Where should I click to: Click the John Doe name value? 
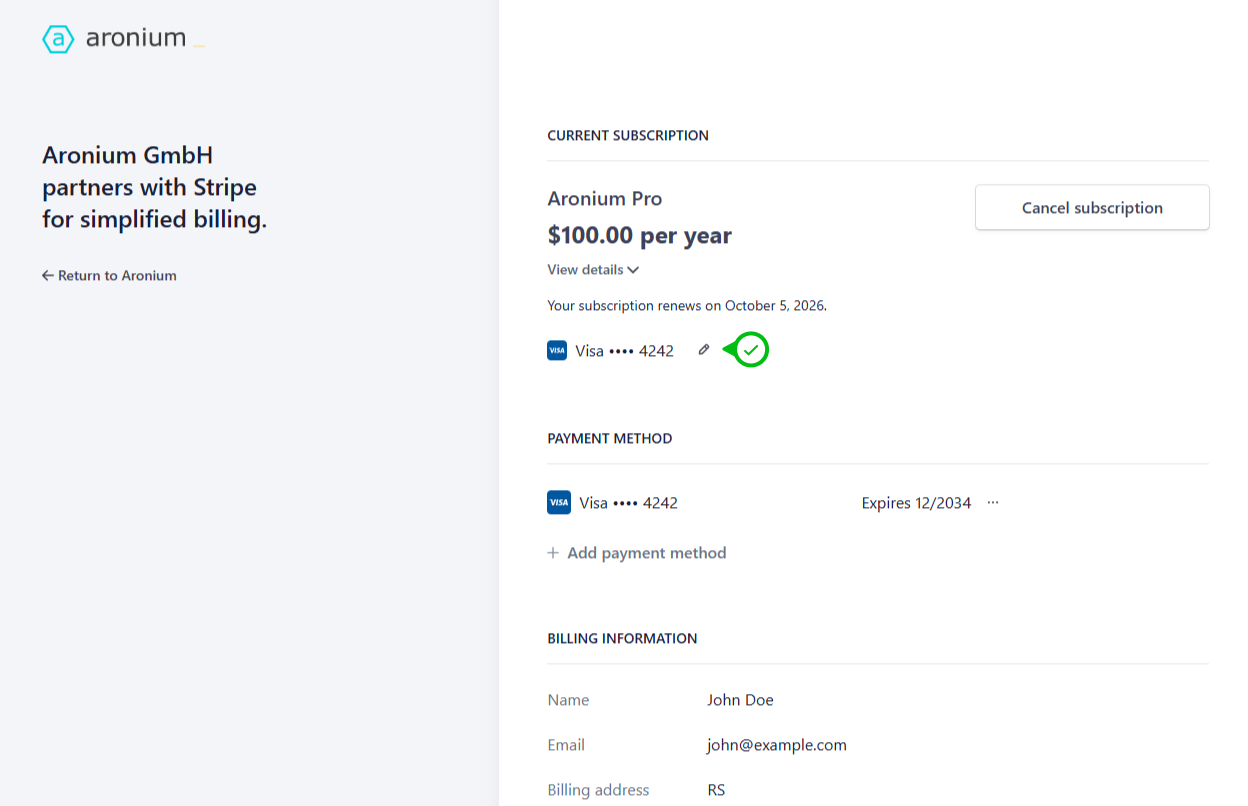(x=740, y=700)
